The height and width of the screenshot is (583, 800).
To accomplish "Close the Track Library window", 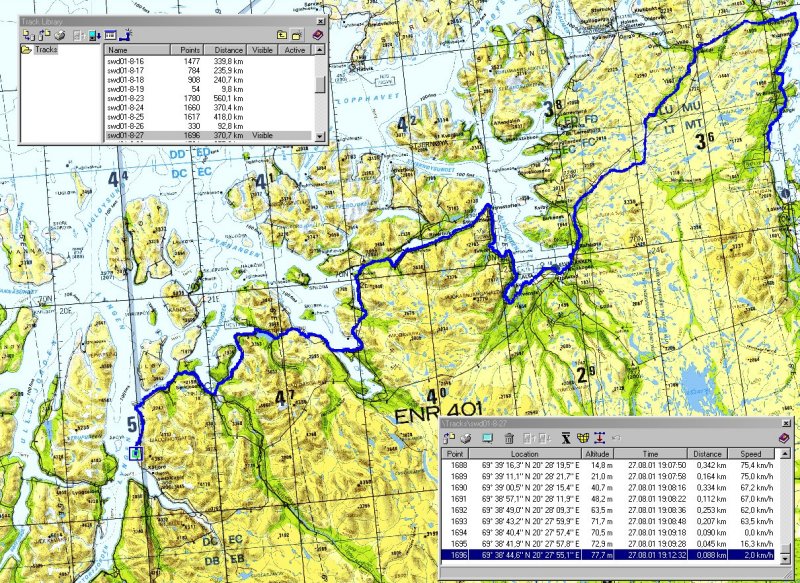I will pyautogui.click(x=319, y=20).
